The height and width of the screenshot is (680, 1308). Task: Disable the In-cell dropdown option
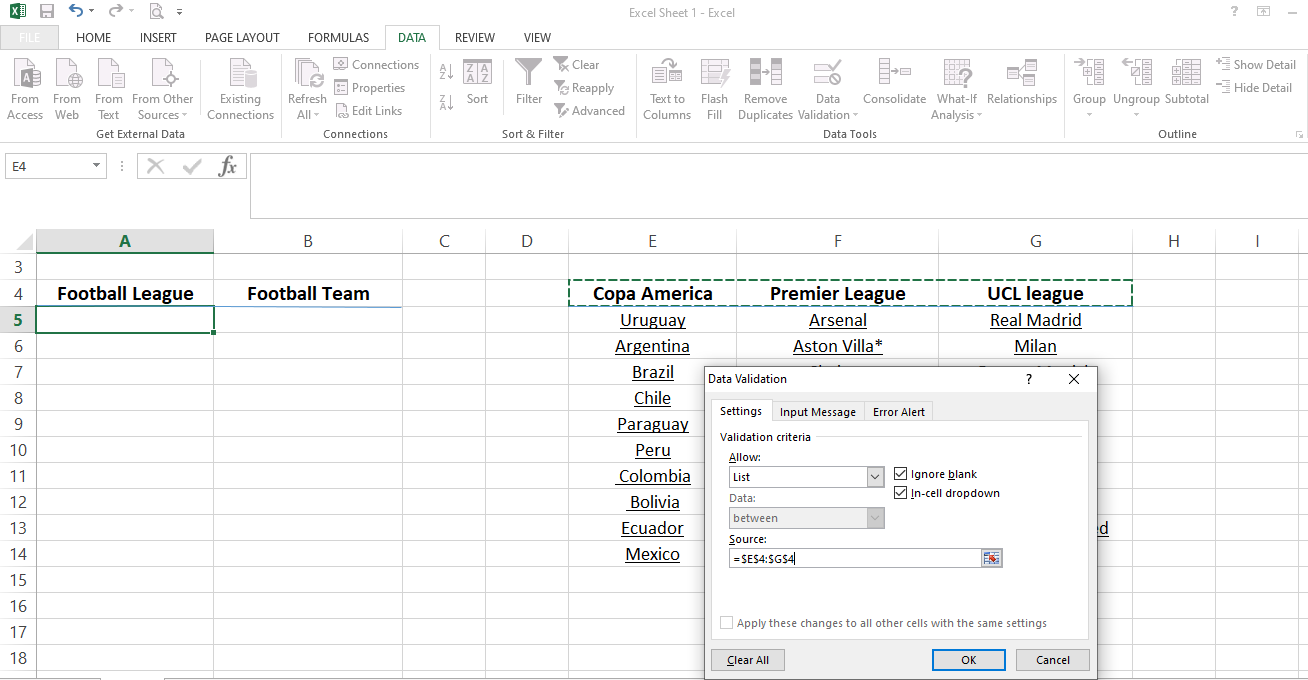point(901,492)
